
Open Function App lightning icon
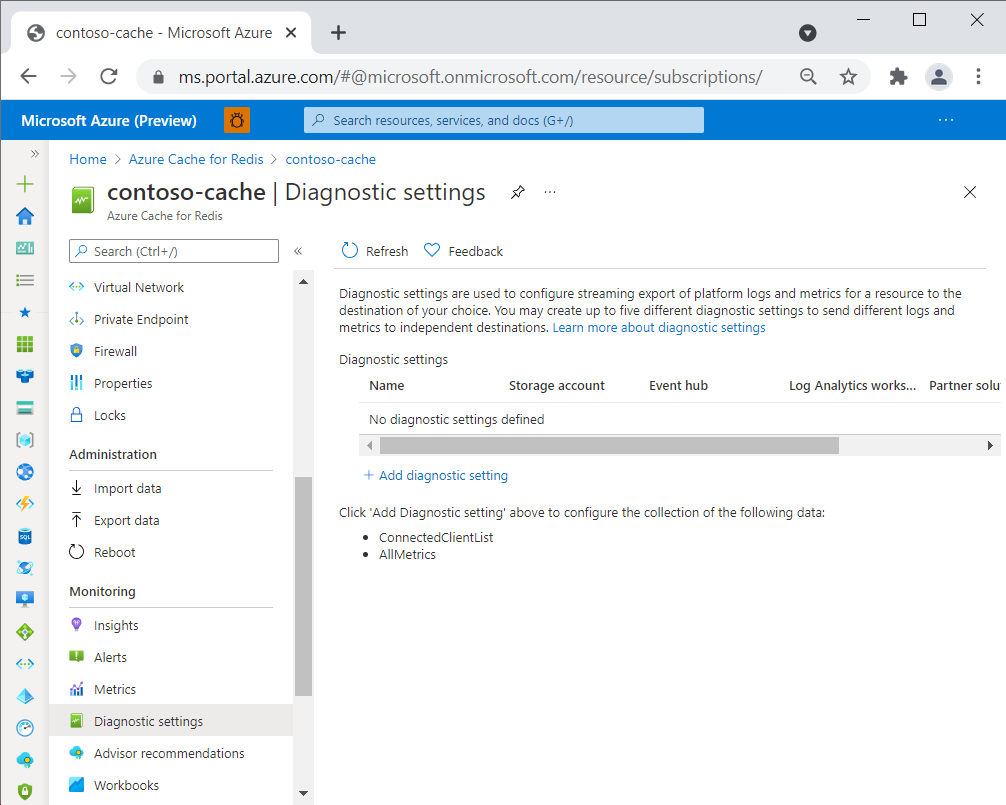coord(25,504)
